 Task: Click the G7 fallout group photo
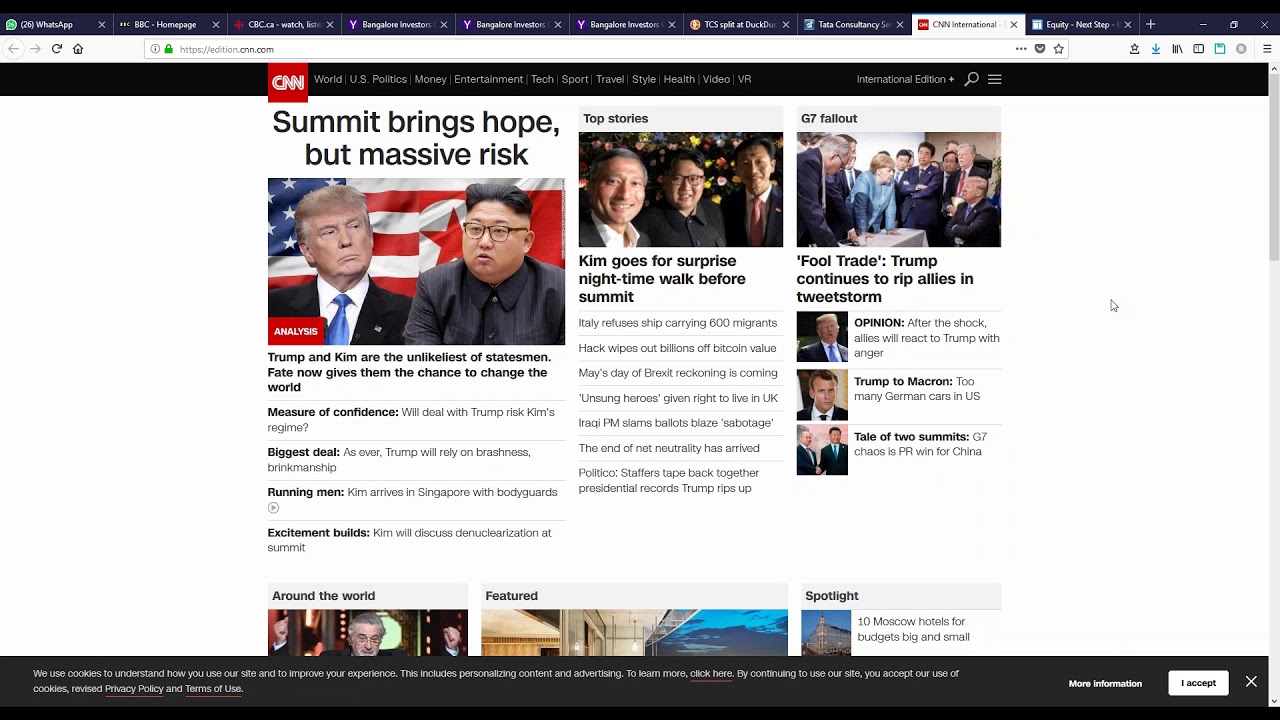click(899, 190)
